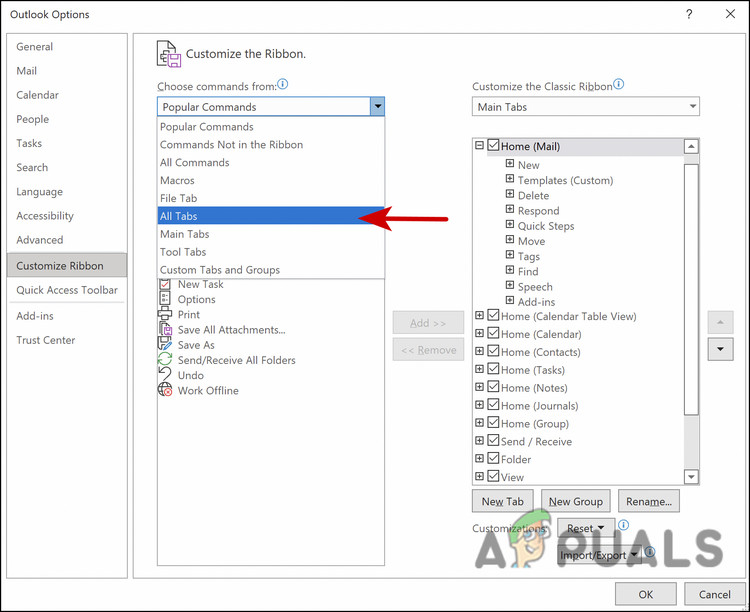Screen dimensions: 750x612
Task: Go to the Advanced options category
Action: click(x=67, y=240)
